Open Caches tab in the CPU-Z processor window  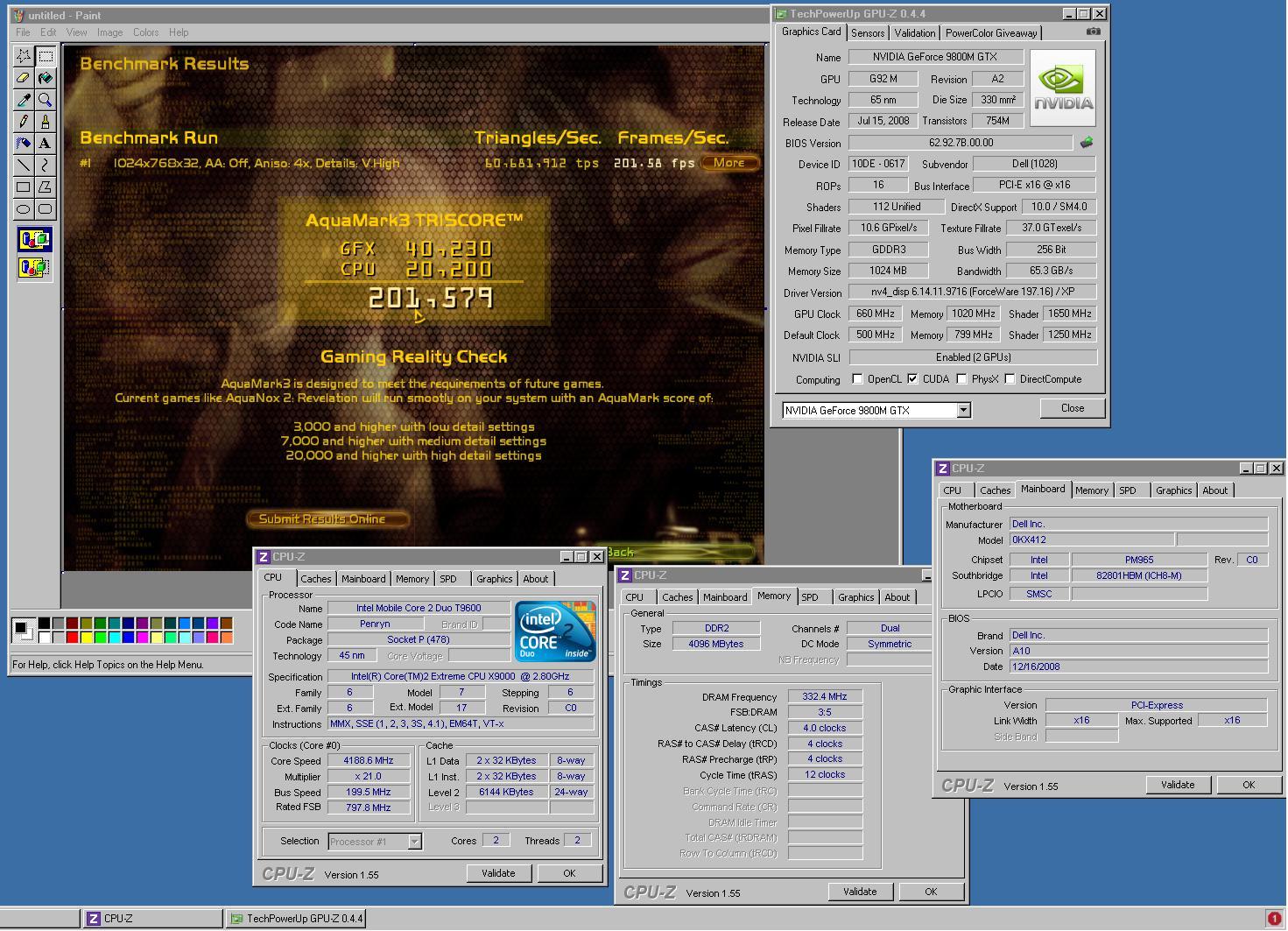coord(316,579)
